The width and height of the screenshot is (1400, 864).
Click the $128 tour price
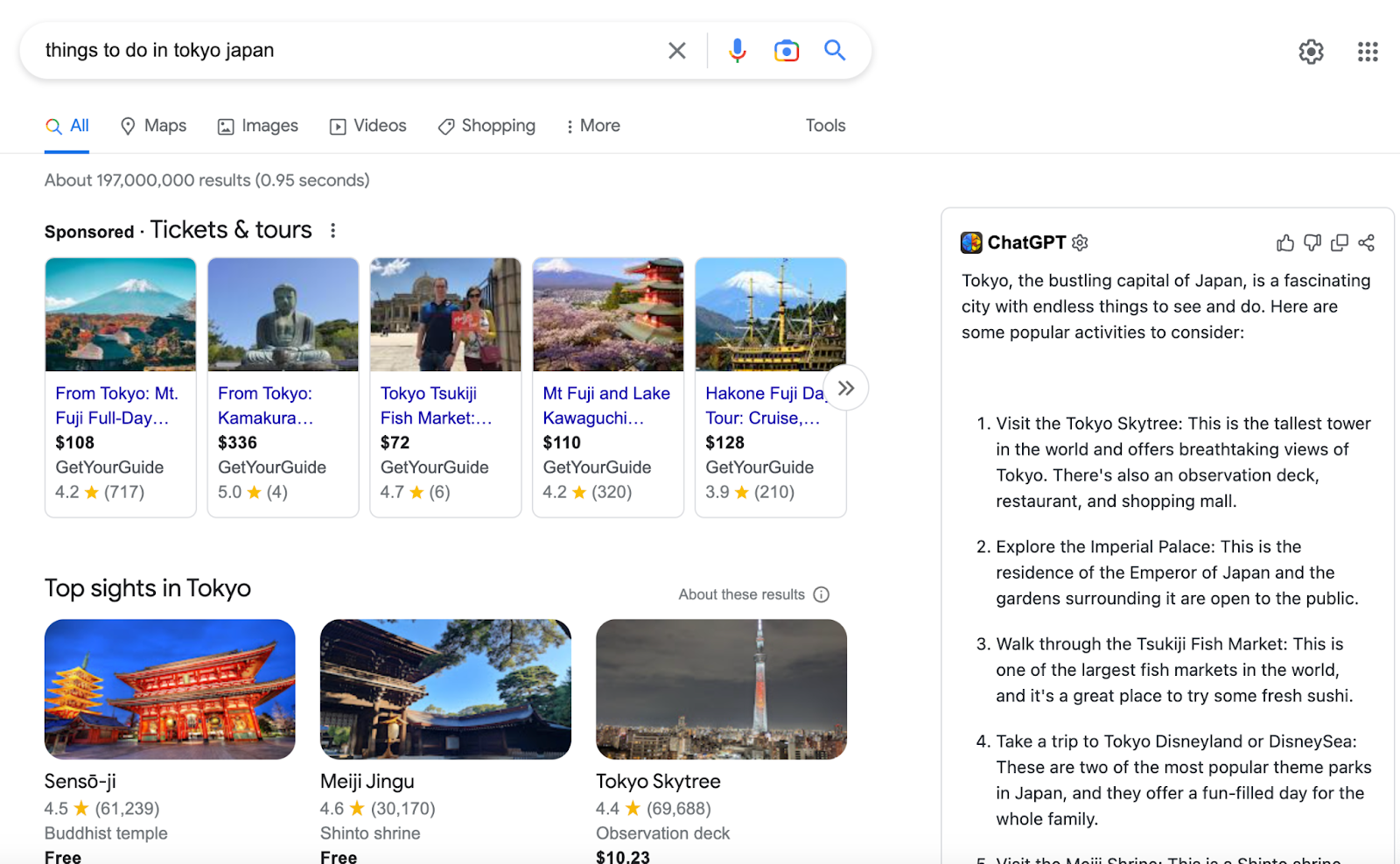click(x=725, y=443)
